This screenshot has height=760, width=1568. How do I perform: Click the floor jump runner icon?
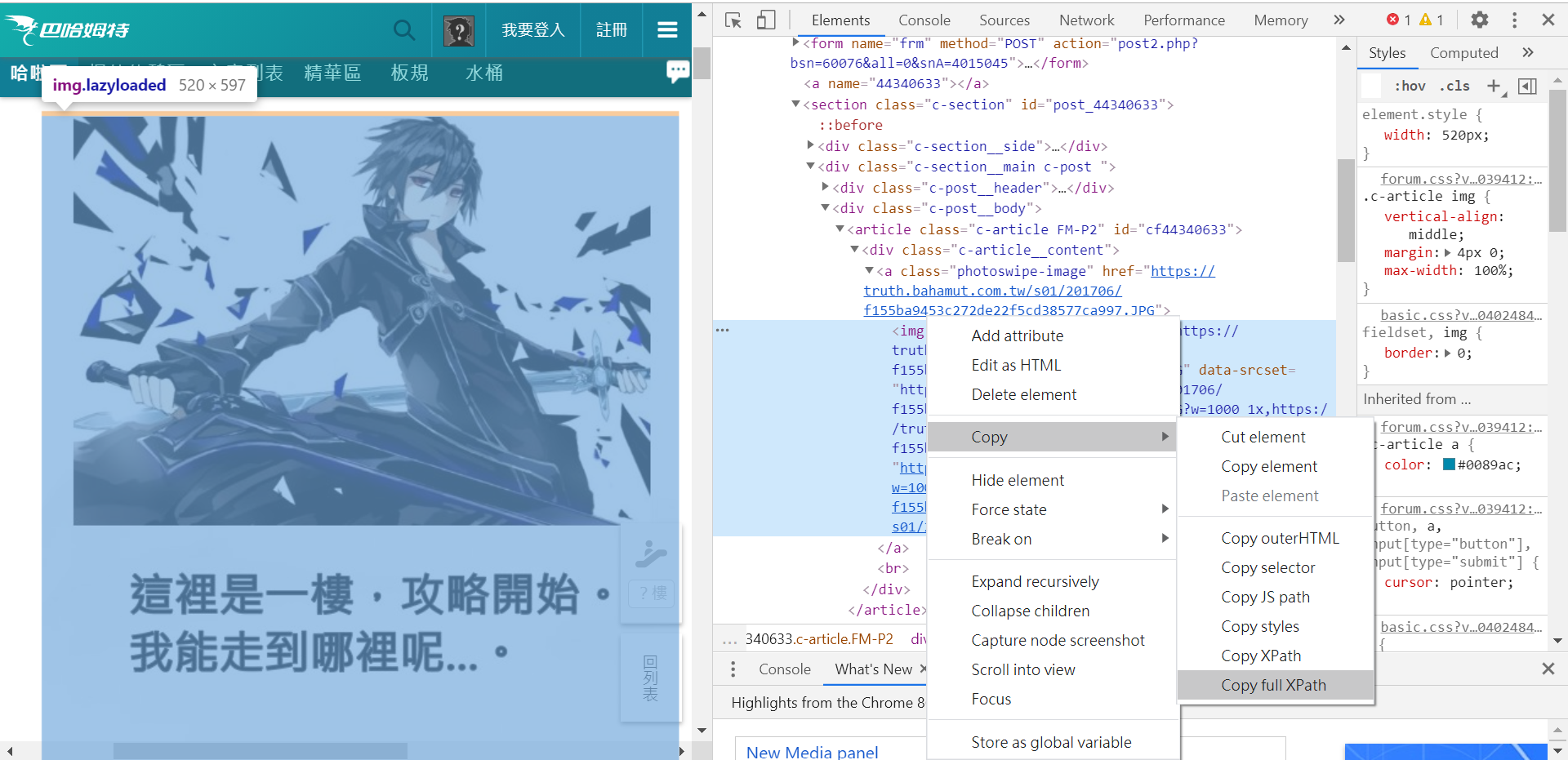pyautogui.click(x=651, y=554)
